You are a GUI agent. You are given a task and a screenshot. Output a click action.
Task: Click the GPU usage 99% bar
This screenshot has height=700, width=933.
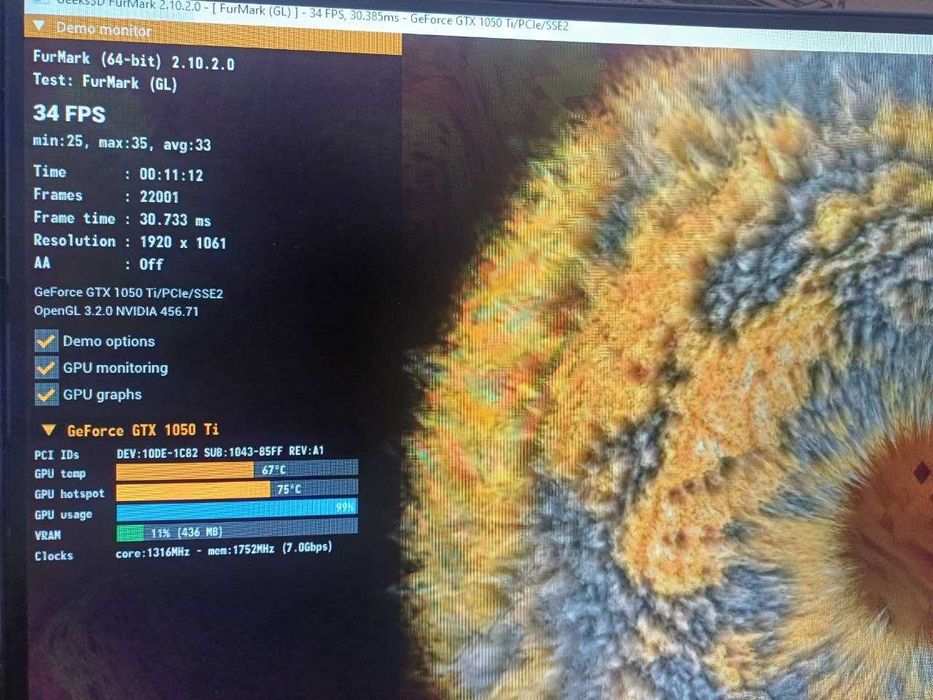(x=237, y=510)
